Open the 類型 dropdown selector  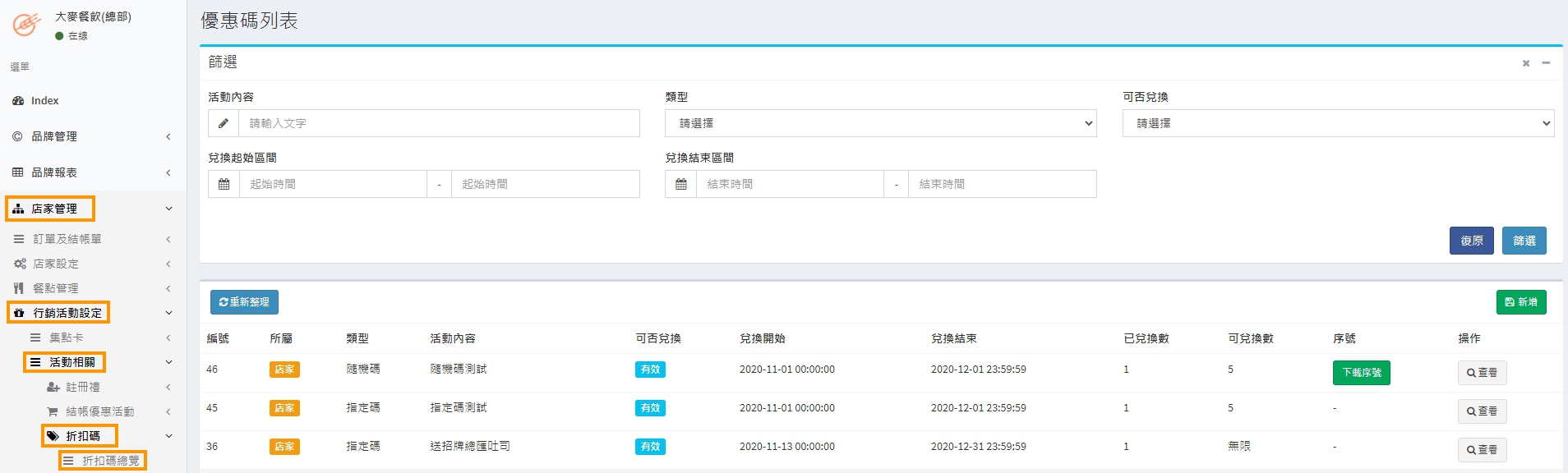click(x=880, y=123)
